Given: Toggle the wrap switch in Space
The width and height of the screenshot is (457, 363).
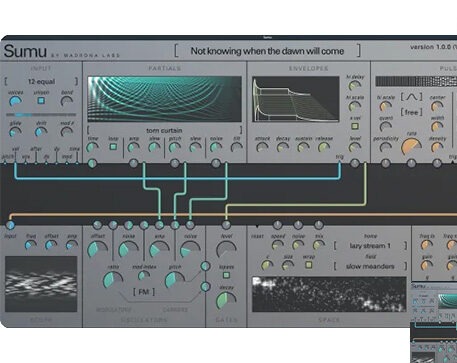Looking at the screenshot, I should point(309,265).
